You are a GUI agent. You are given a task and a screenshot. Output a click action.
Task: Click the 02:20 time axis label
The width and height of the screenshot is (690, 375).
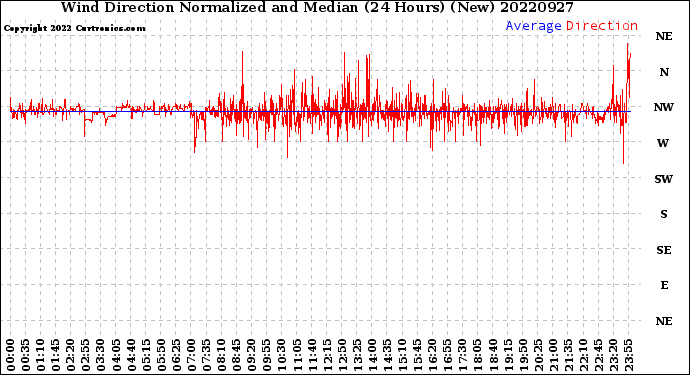[x=71, y=355]
